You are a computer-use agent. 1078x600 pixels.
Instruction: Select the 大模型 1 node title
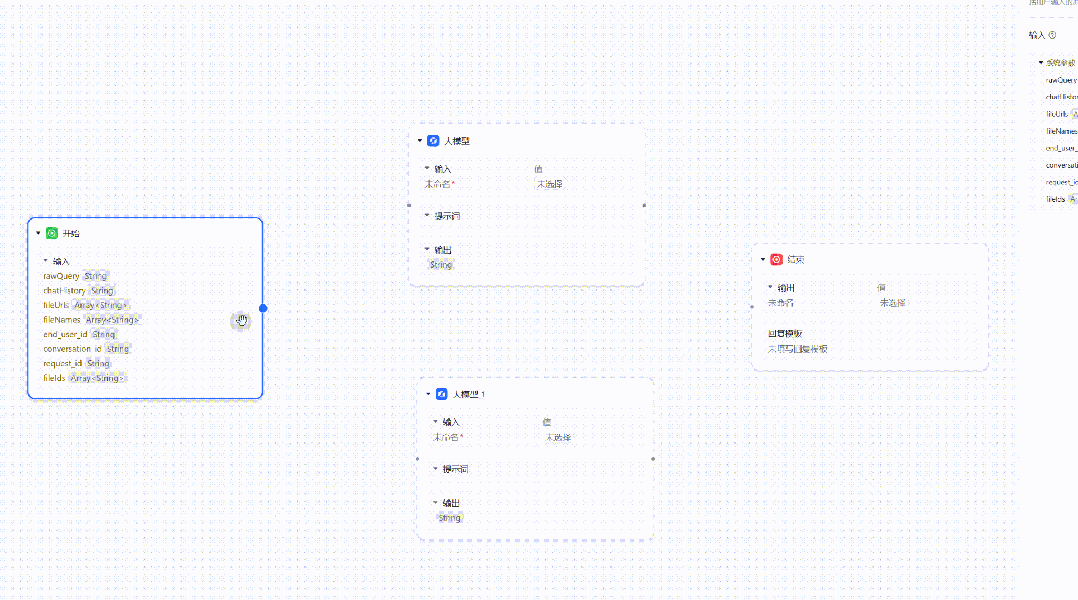tap(469, 395)
